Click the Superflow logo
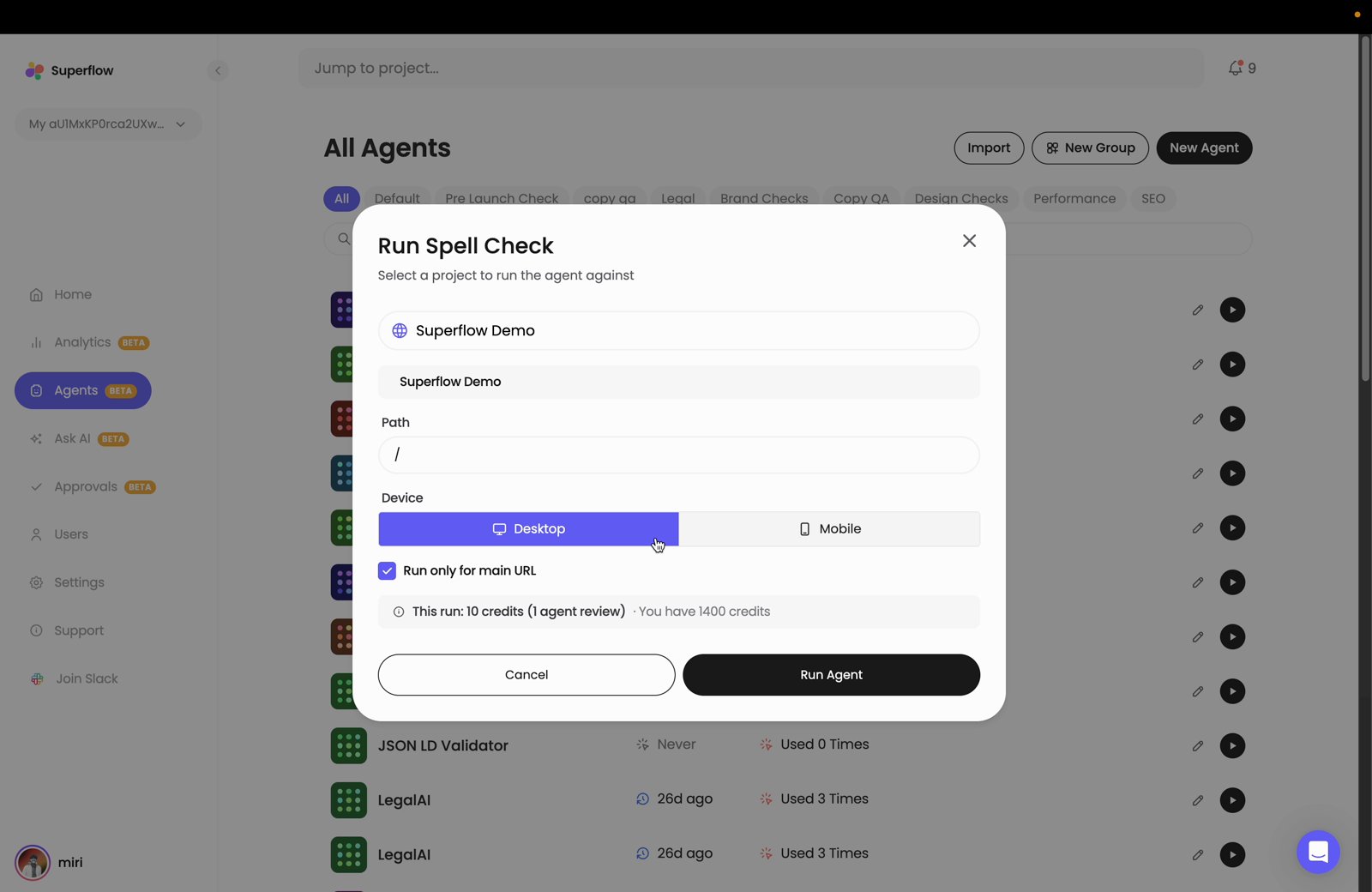This screenshot has width=1372, height=892. click(x=69, y=70)
